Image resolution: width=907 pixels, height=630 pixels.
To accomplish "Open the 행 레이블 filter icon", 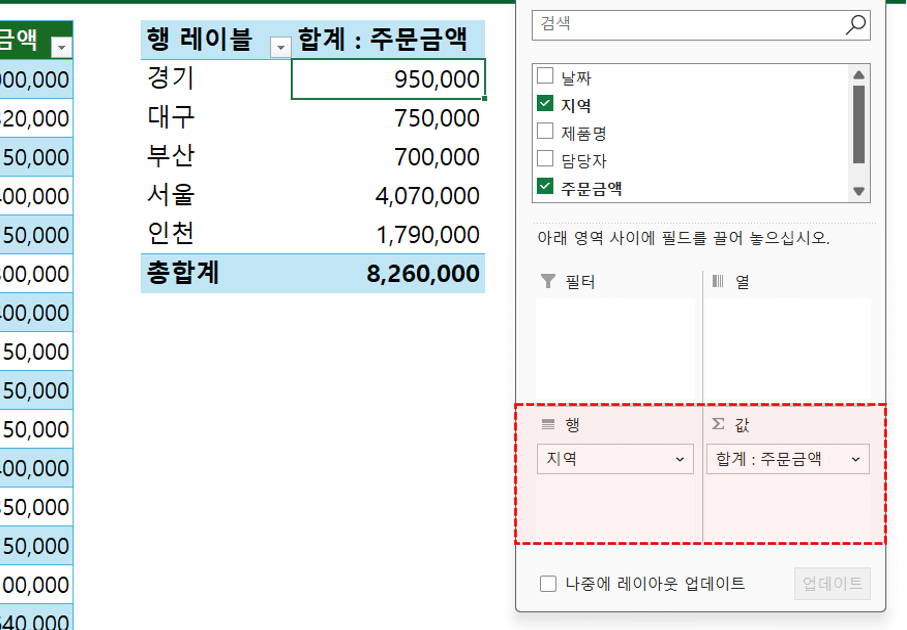I will click(x=280, y=46).
